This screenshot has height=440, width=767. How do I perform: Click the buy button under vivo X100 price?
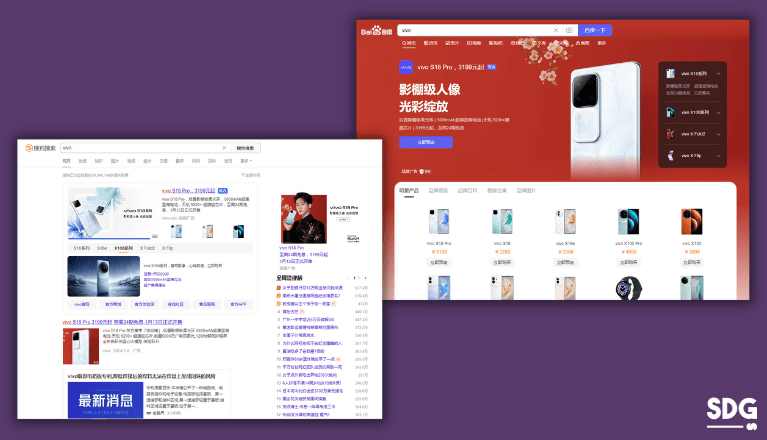[x=692, y=263]
